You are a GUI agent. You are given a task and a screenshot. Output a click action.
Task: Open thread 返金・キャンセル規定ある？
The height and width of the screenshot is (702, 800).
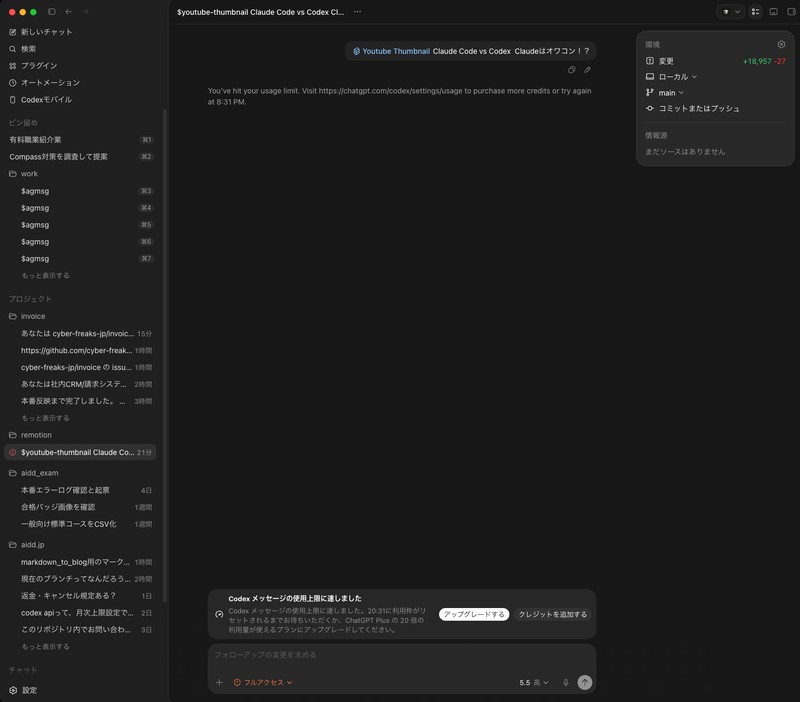82,595
